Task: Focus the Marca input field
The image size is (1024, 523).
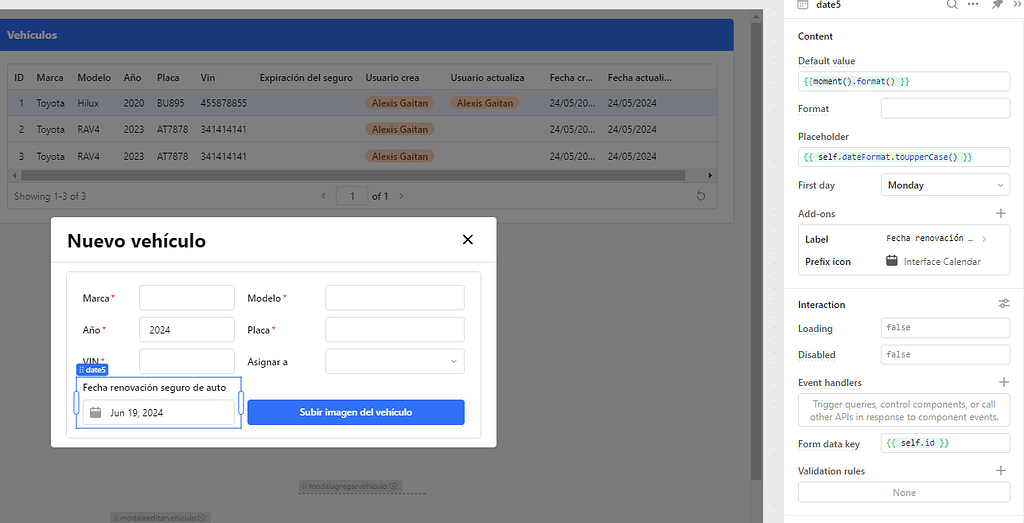Action: coord(187,298)
